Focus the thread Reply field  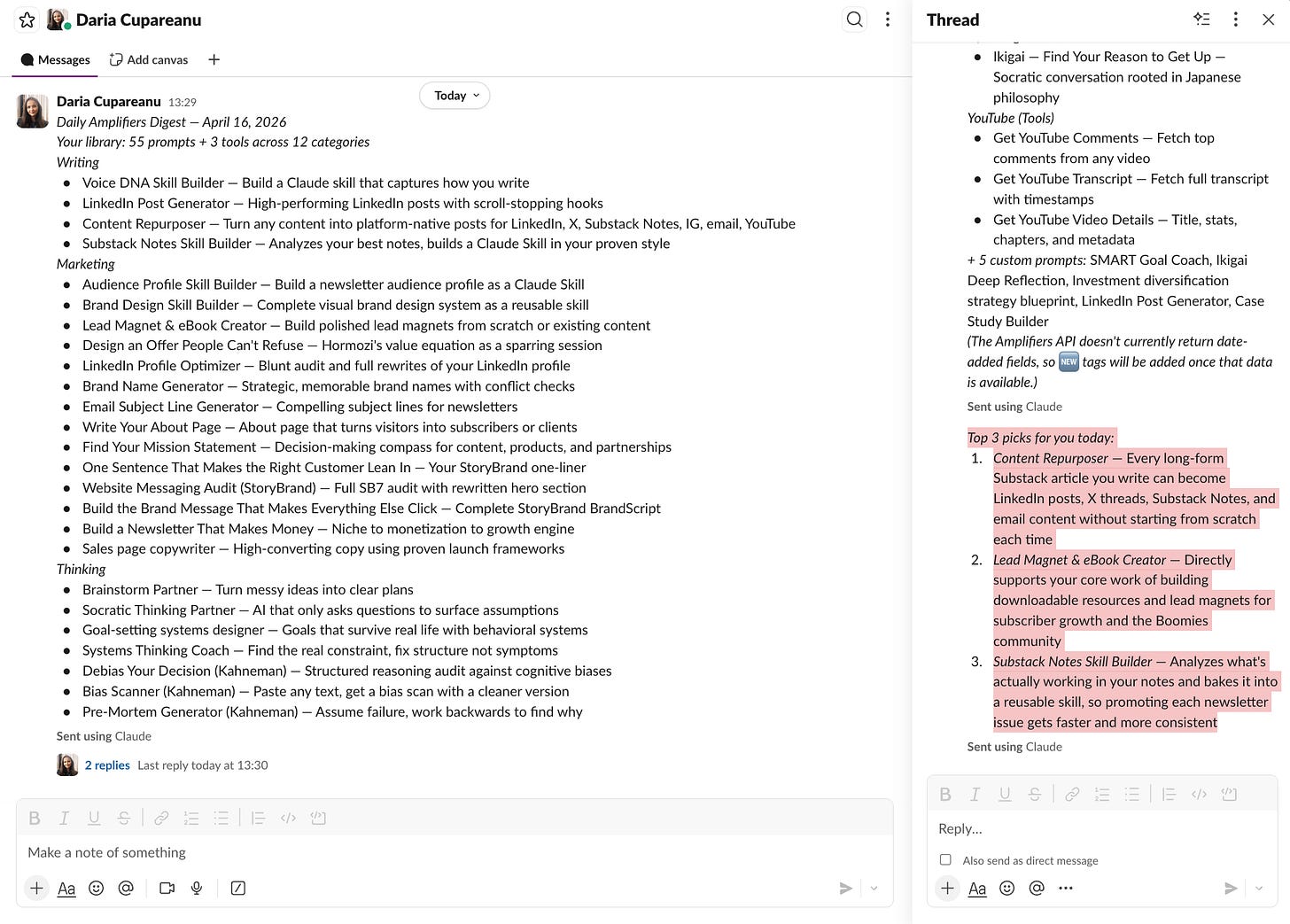coord(1102,828)
